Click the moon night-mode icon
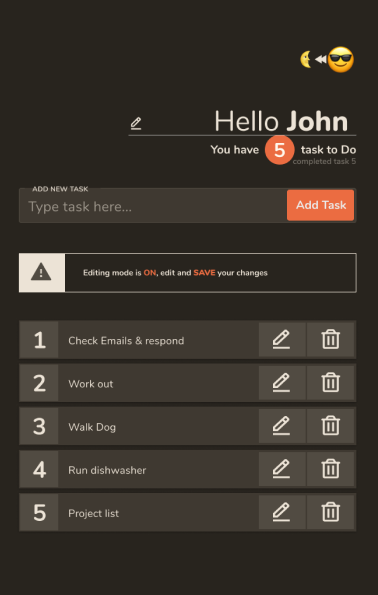Image resolution: width=378 pixels, height=595 pixels. (306, 60)
